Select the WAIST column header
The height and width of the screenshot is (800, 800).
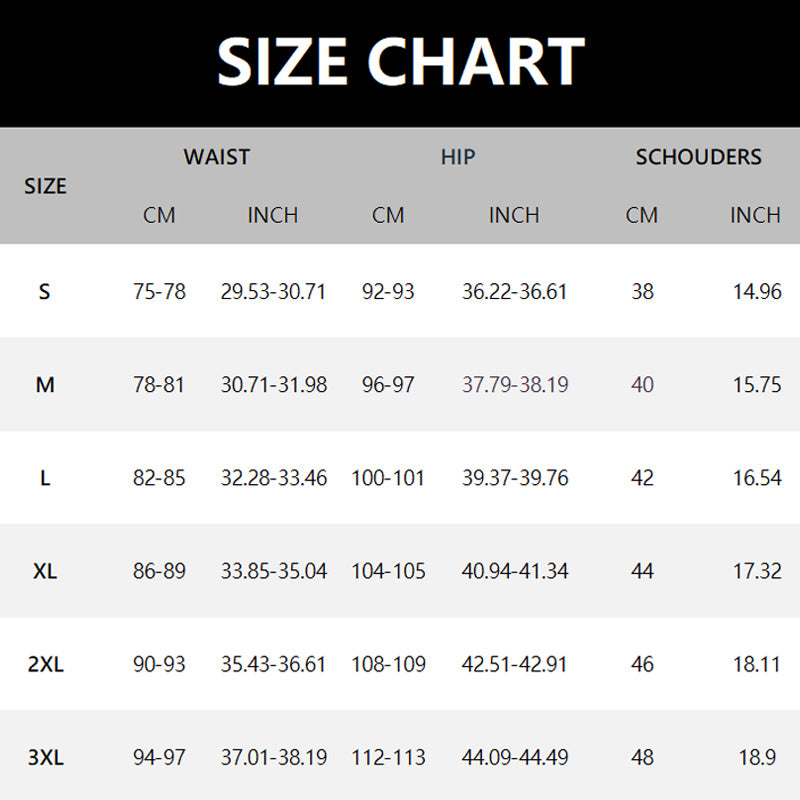click(216, 157)
